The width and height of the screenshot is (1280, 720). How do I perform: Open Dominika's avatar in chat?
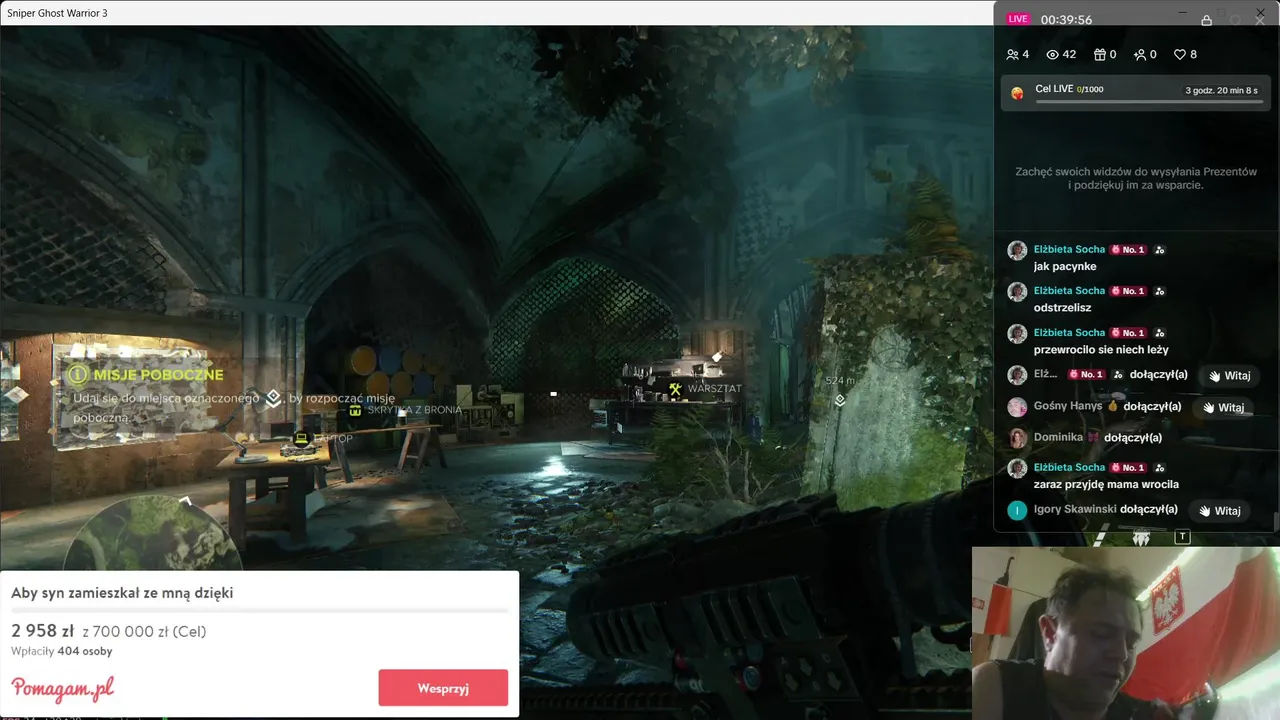click(1017, 438)
